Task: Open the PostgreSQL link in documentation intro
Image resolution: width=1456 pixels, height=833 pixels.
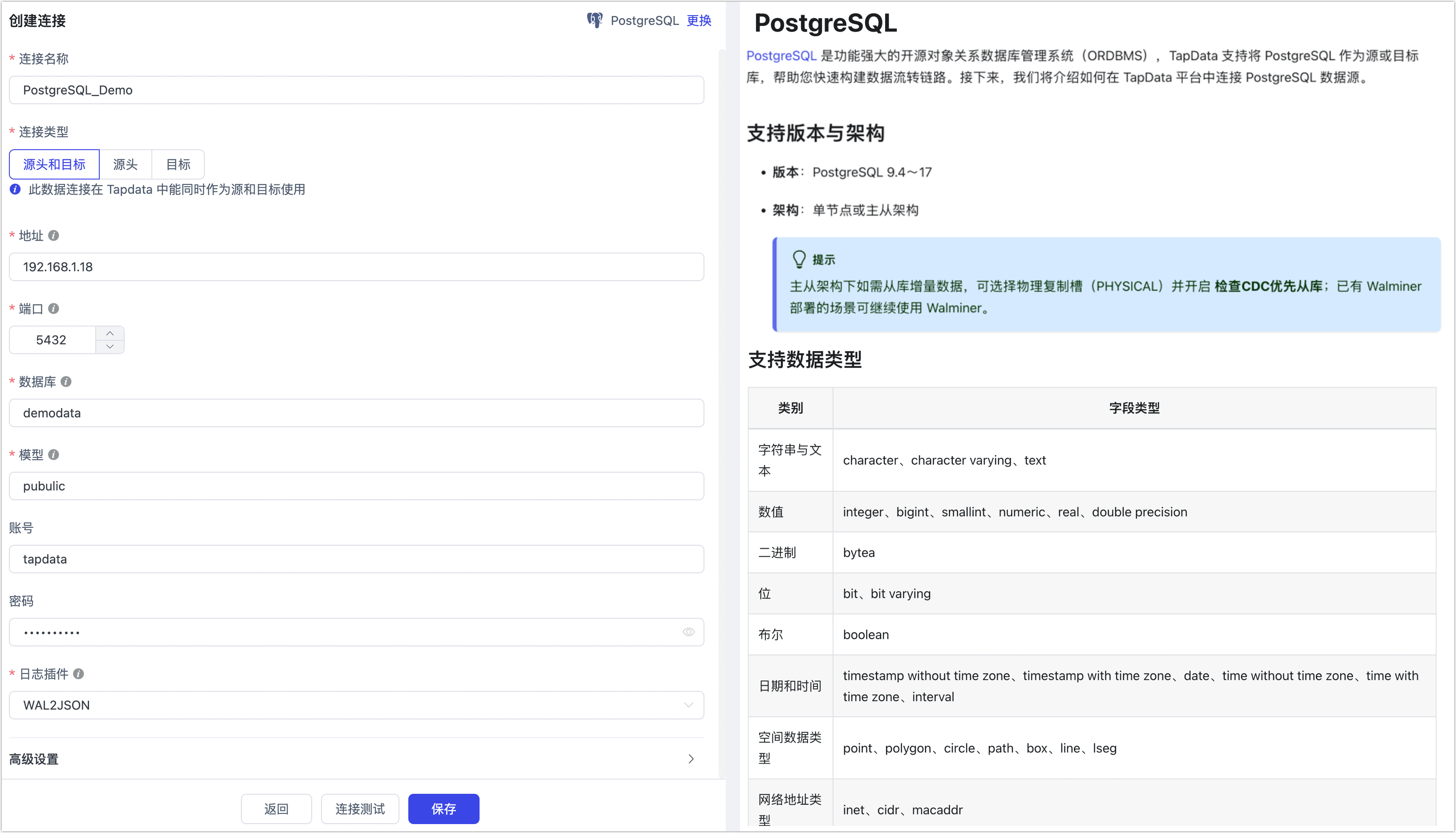Action: tap(781, 56)
